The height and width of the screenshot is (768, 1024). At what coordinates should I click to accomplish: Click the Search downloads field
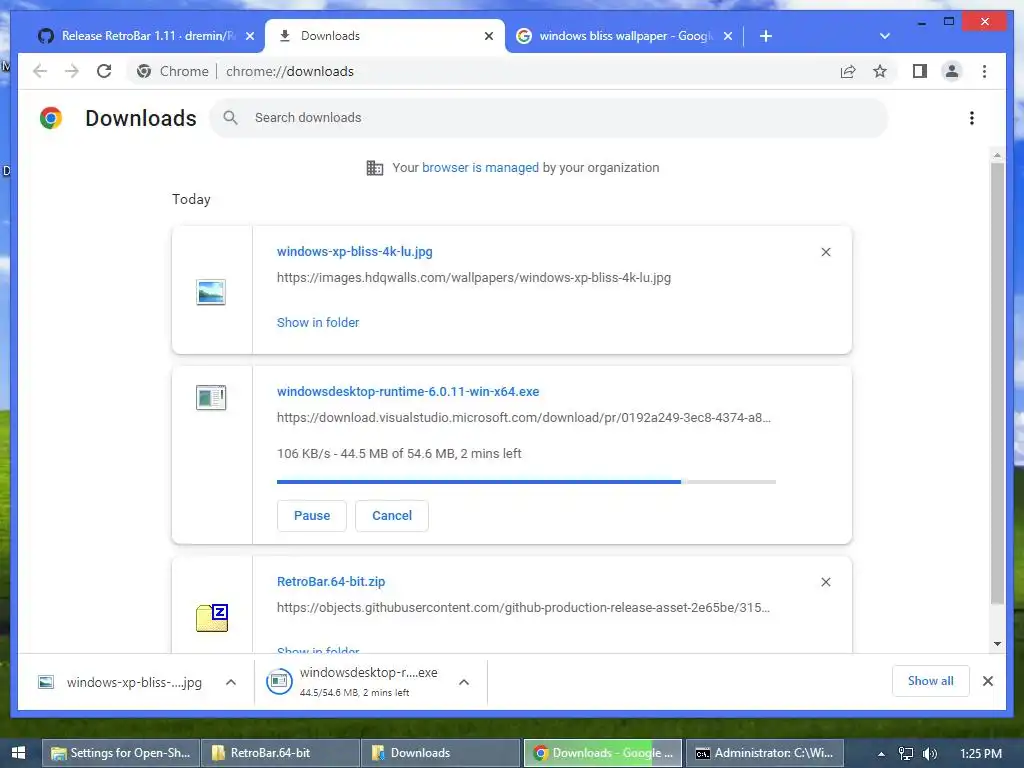click(x=549, y=118)
